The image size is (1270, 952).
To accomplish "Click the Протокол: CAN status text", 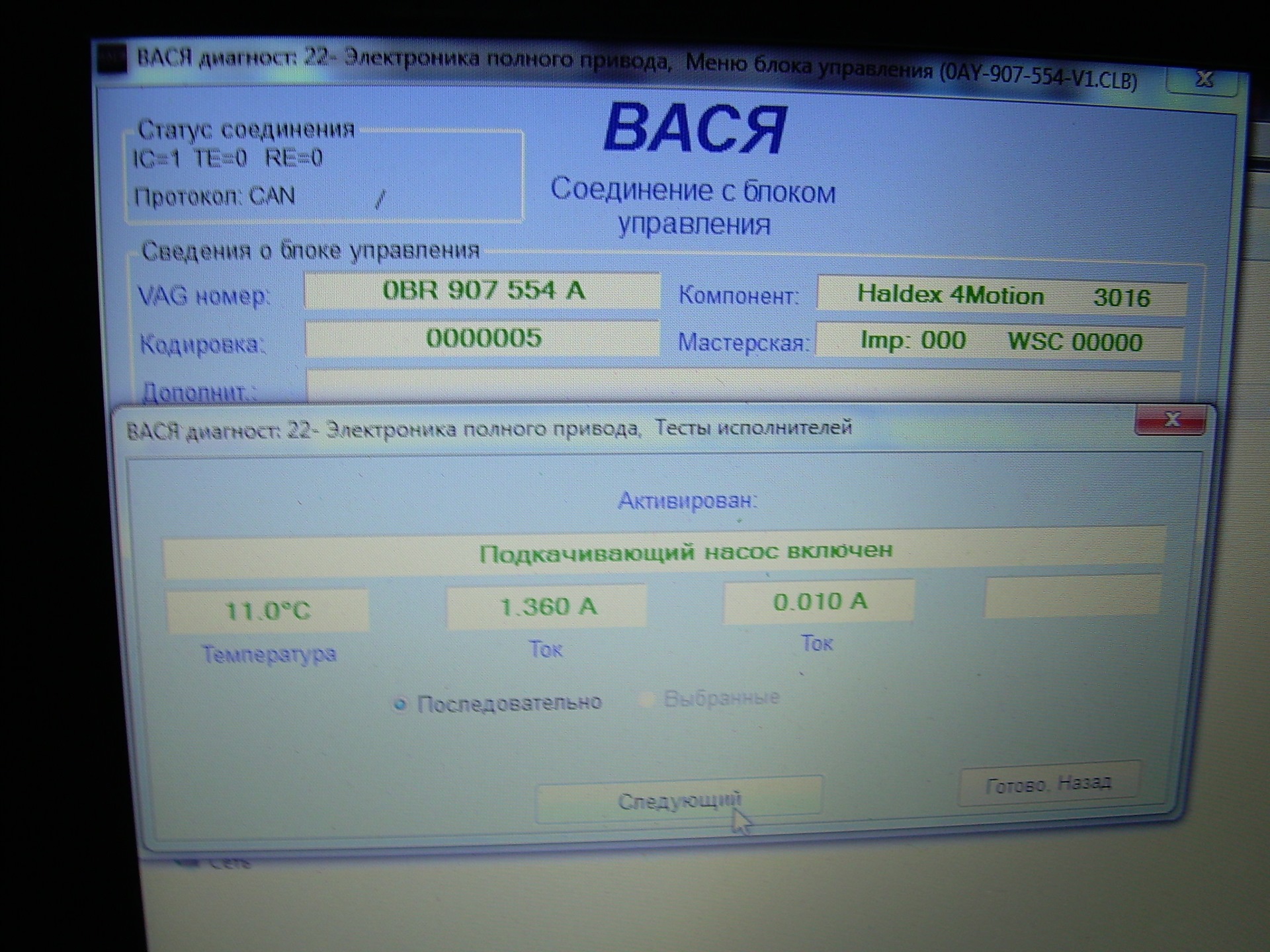I will 214,196.
